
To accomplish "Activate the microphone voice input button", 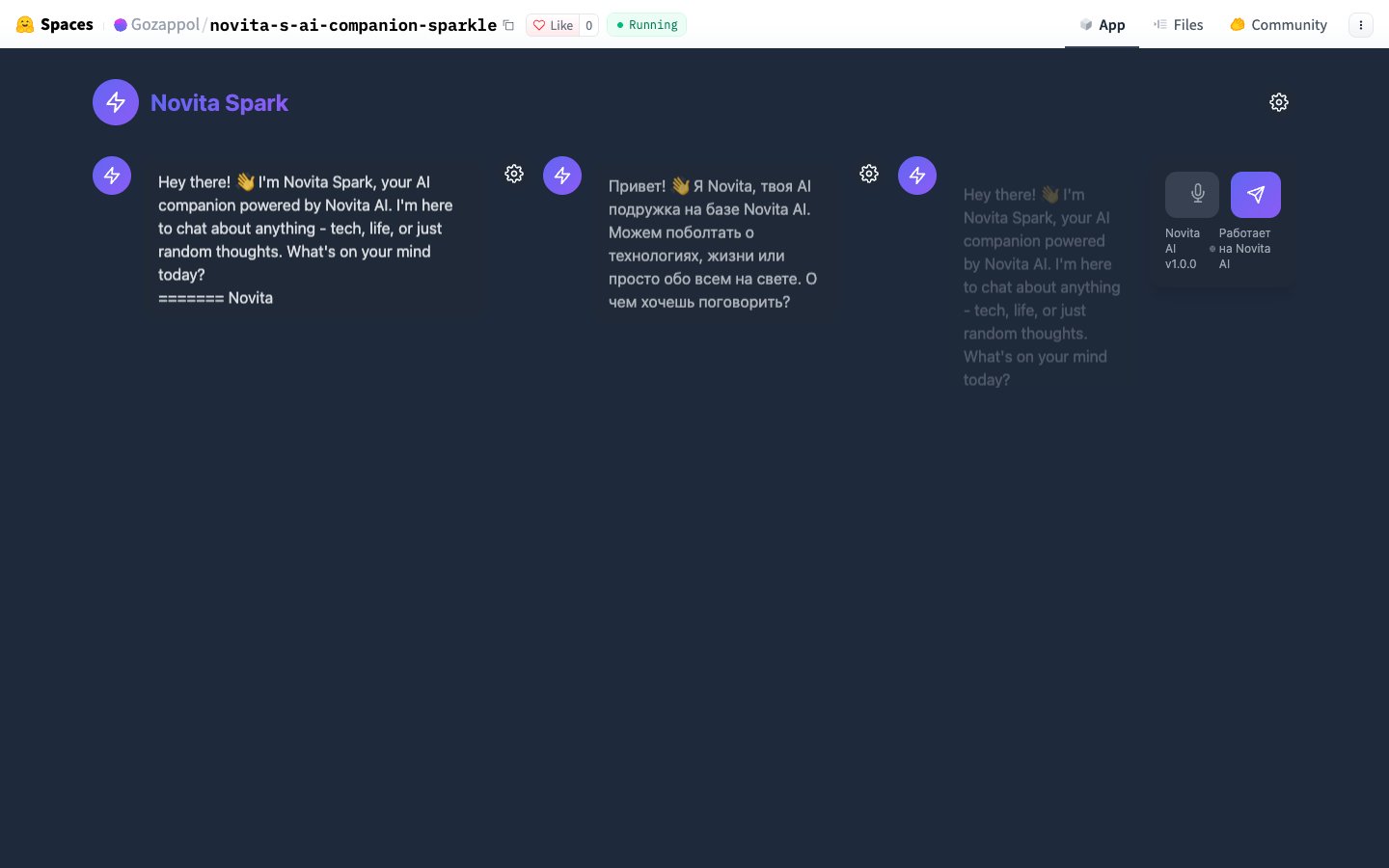I will [1192, 195].
